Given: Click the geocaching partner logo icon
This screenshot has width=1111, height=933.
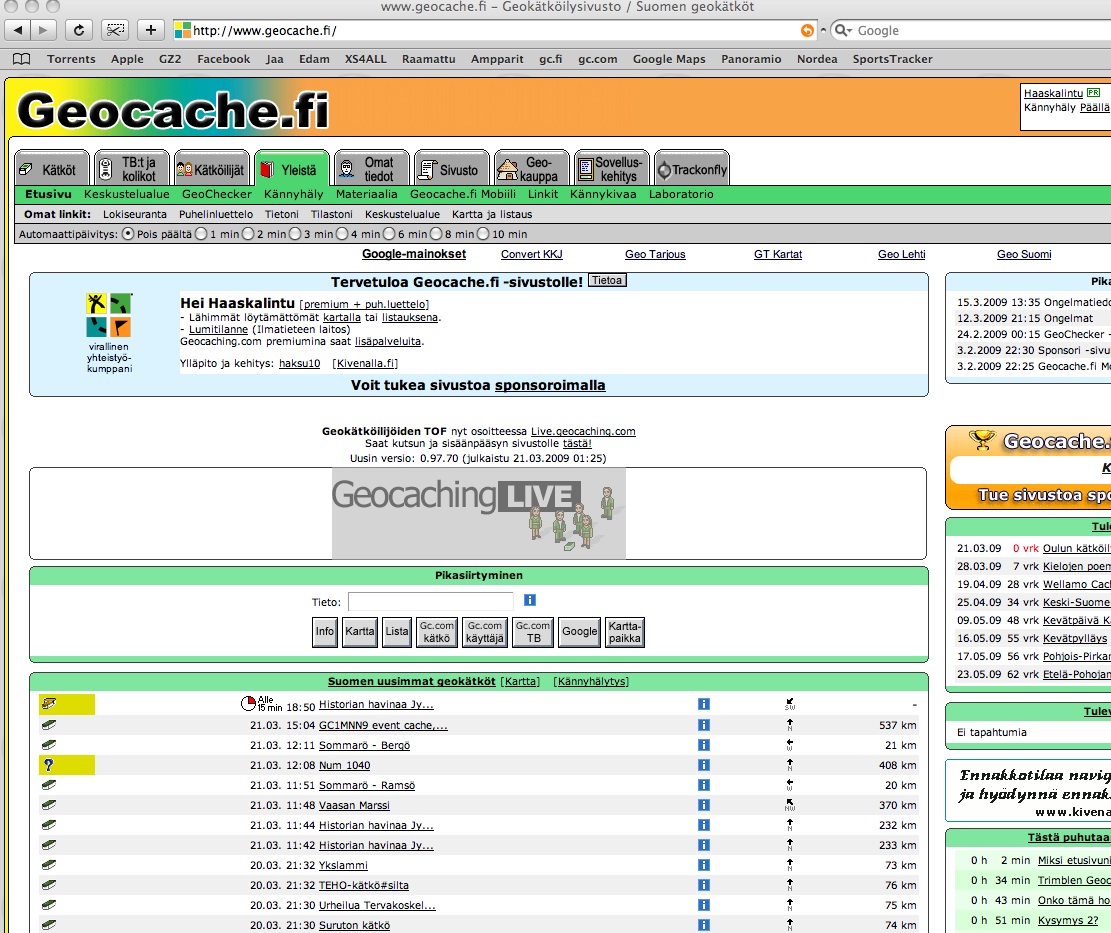Looking at the screenshot, I should click(108, 315).
